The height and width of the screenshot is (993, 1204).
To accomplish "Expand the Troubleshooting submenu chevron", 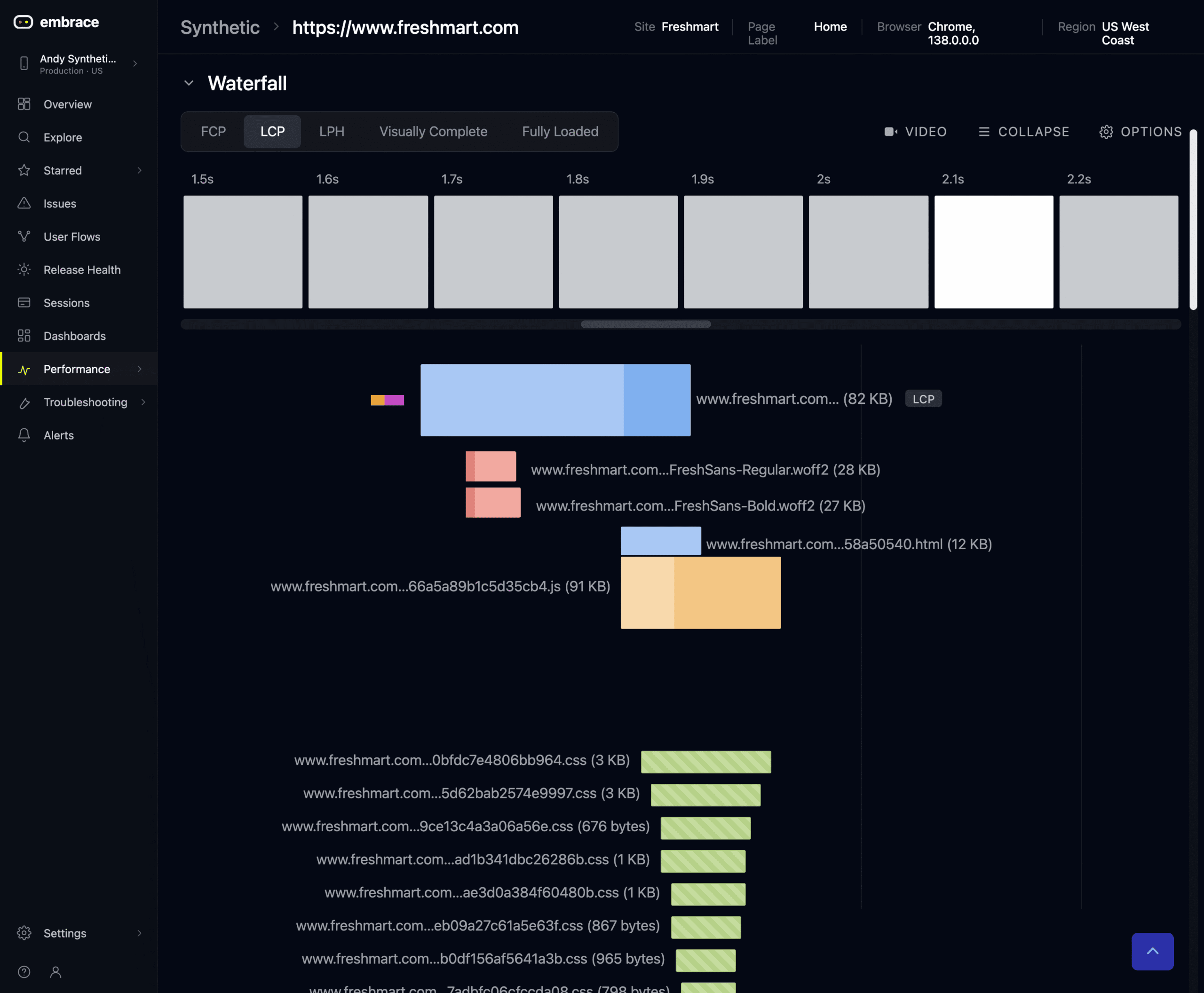I will point(143,402).
